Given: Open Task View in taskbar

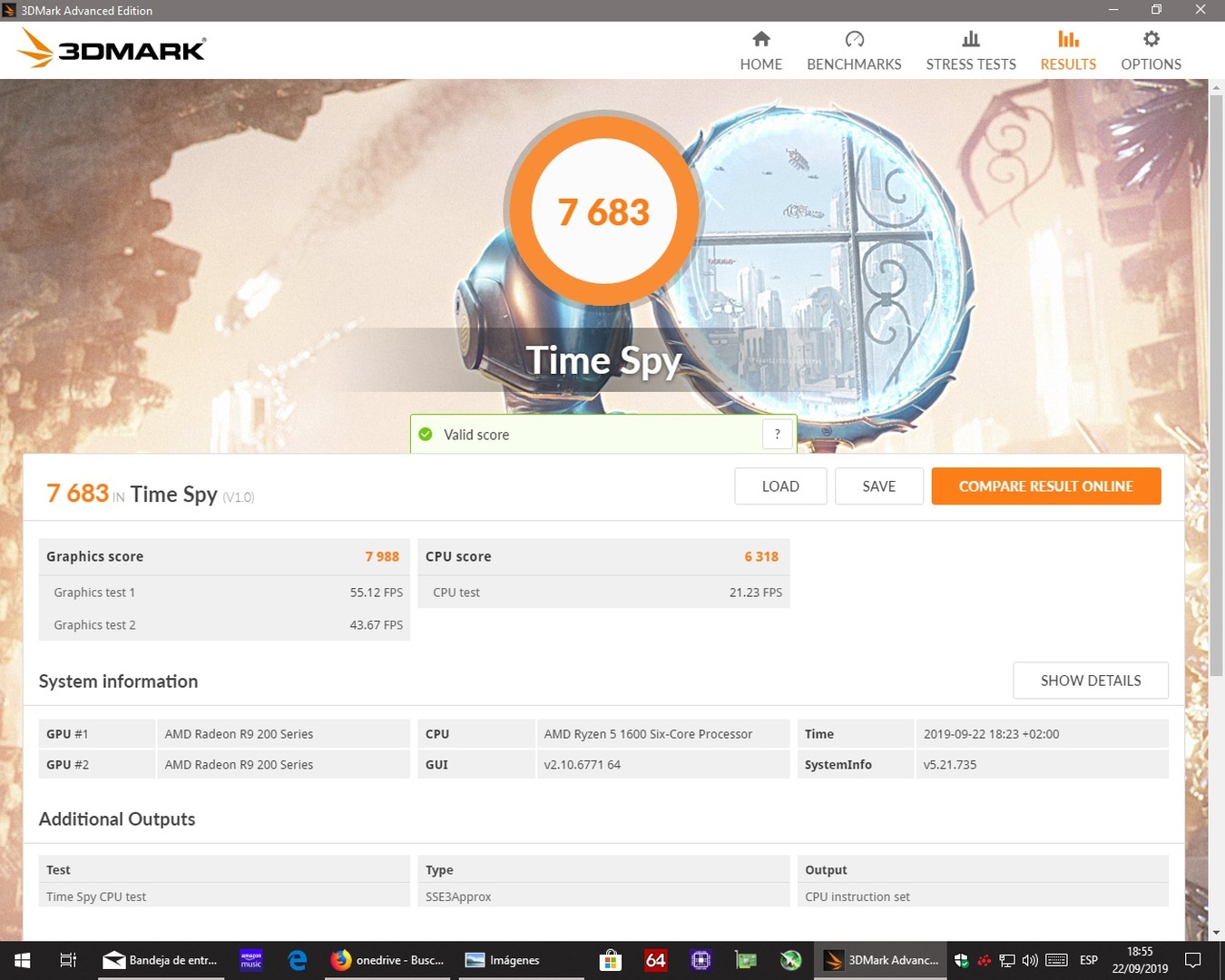Looking at the screenshot, I should [x=68, y=960].
